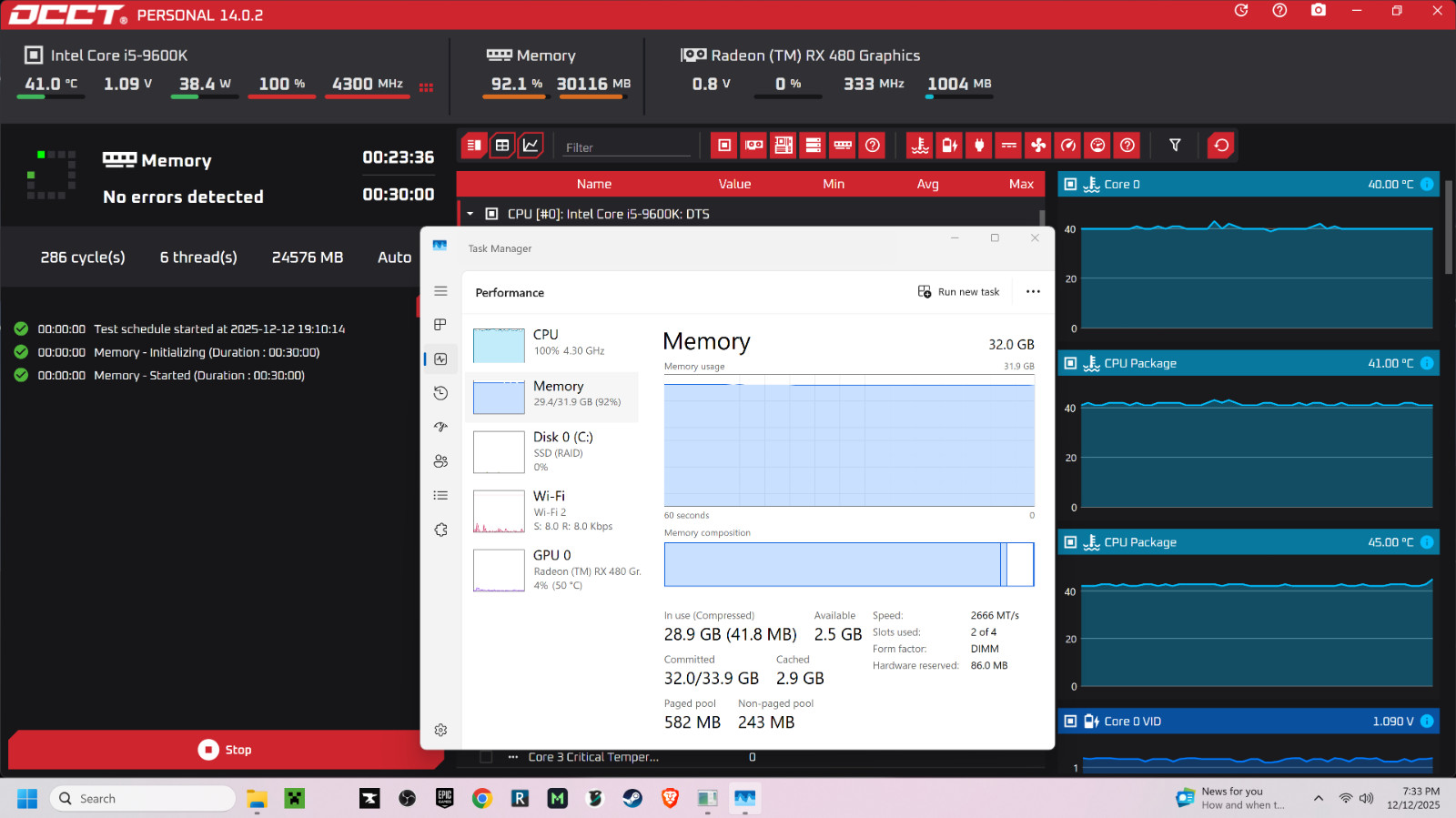
Task: Open Task Manager Services page icon
Action: point(440,530)
